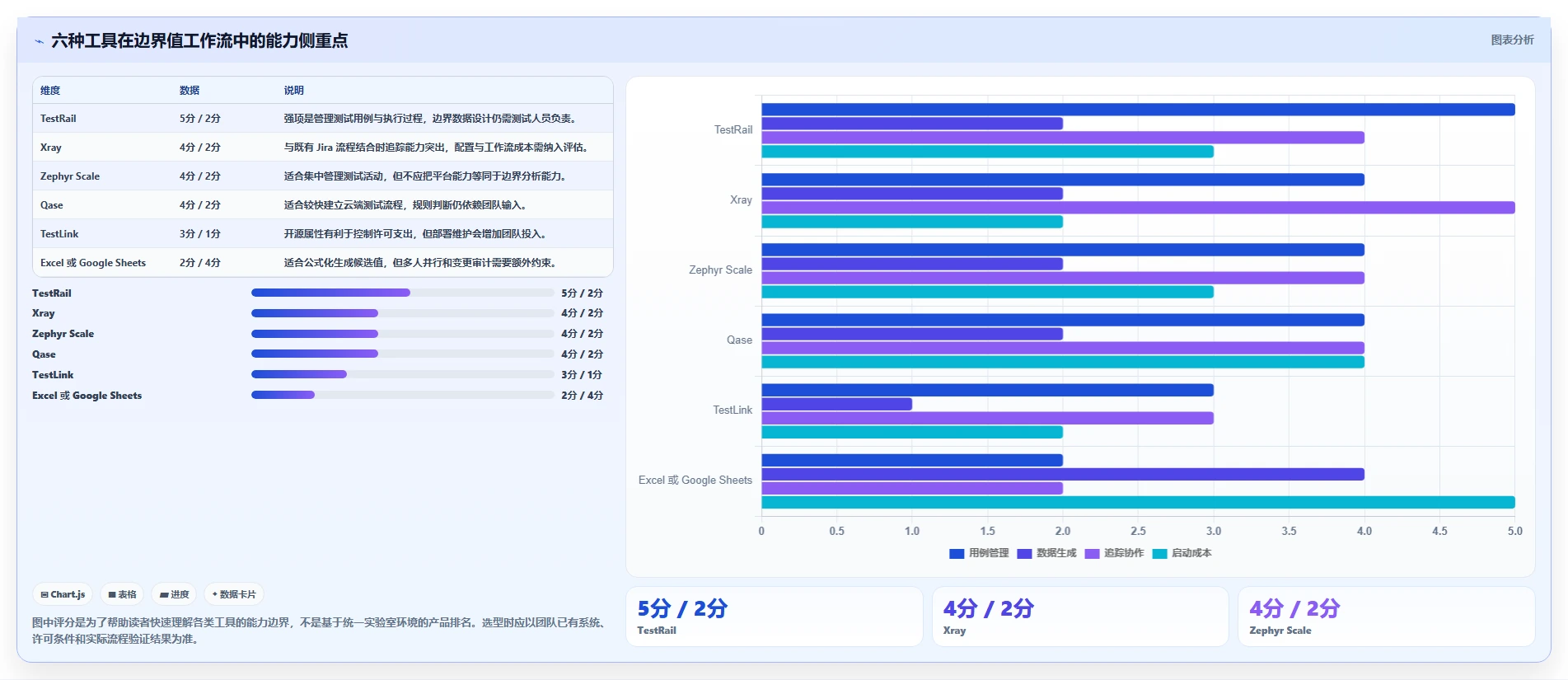Toggle the 启动成本 legend swatch
The height and width of the screenshot is (680, 1568).
(x=1159, y=554)
